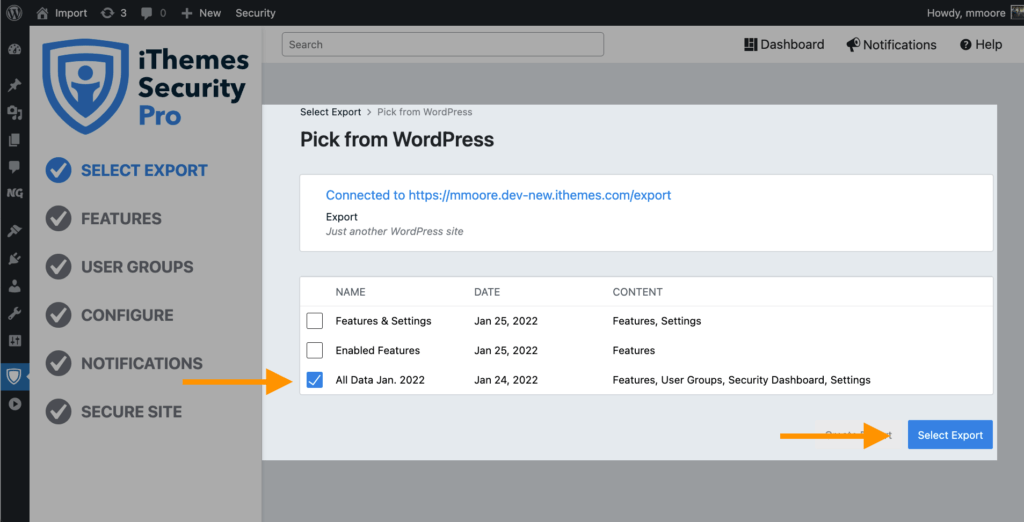
Task: Check the Enabled Features export checkbox
Action: (315, 350)
